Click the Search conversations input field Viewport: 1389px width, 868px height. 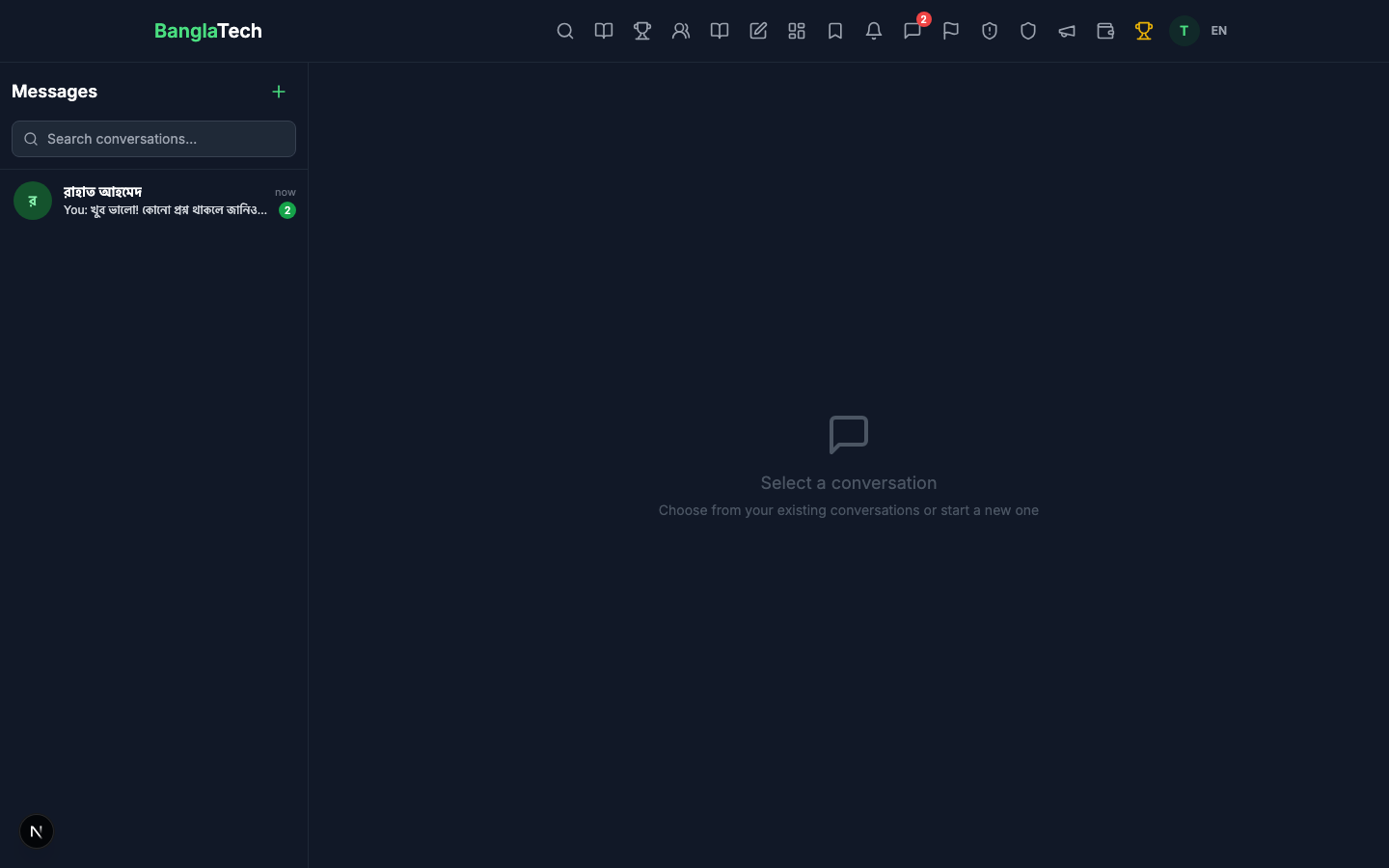pyautogui.click(x=154, y=139)
